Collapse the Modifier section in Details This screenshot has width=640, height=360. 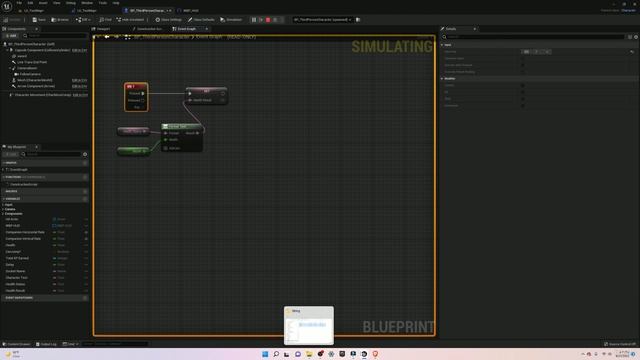pyautogui.click(x=442, y=78)
